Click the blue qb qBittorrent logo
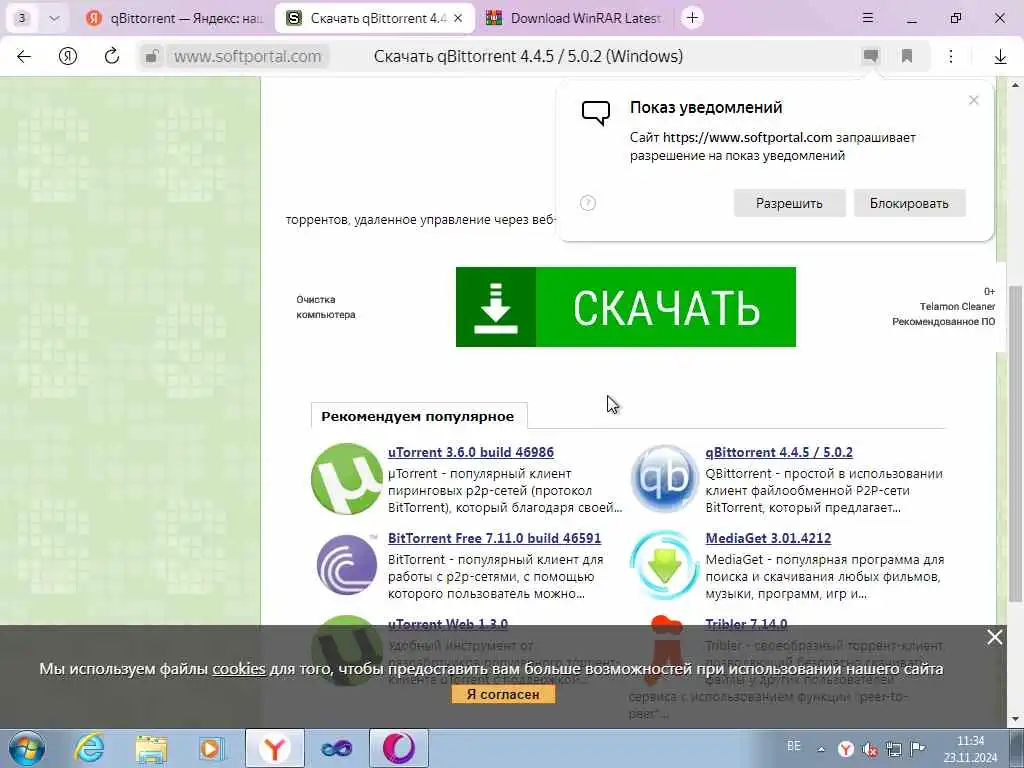This screenshot has height=768, width=1024. pos(664,479)
